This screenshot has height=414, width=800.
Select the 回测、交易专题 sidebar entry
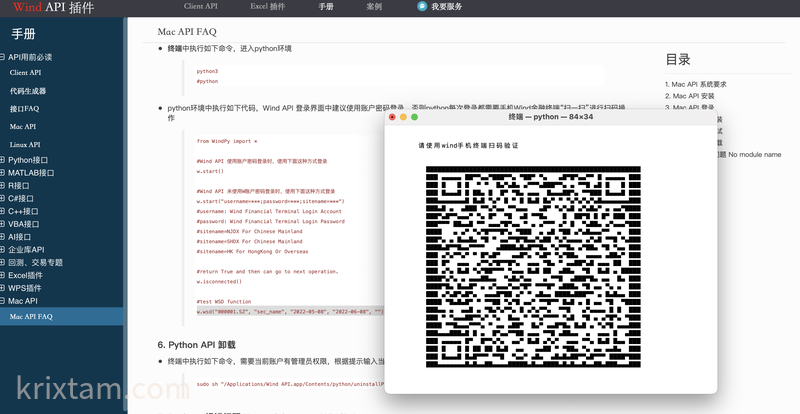35,262
